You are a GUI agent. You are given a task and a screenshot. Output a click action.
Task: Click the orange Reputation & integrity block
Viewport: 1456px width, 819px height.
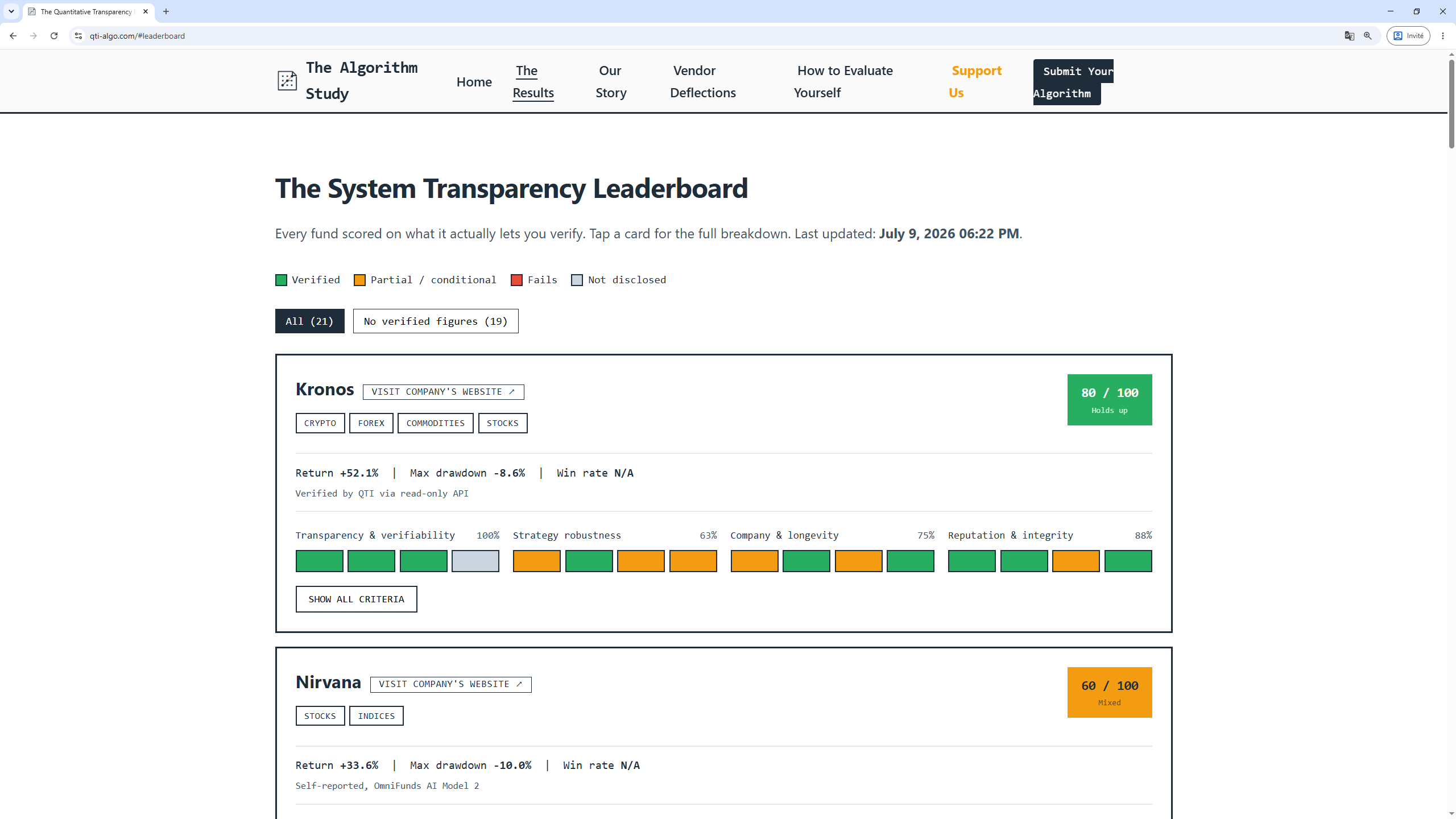tap(1076, 561)
